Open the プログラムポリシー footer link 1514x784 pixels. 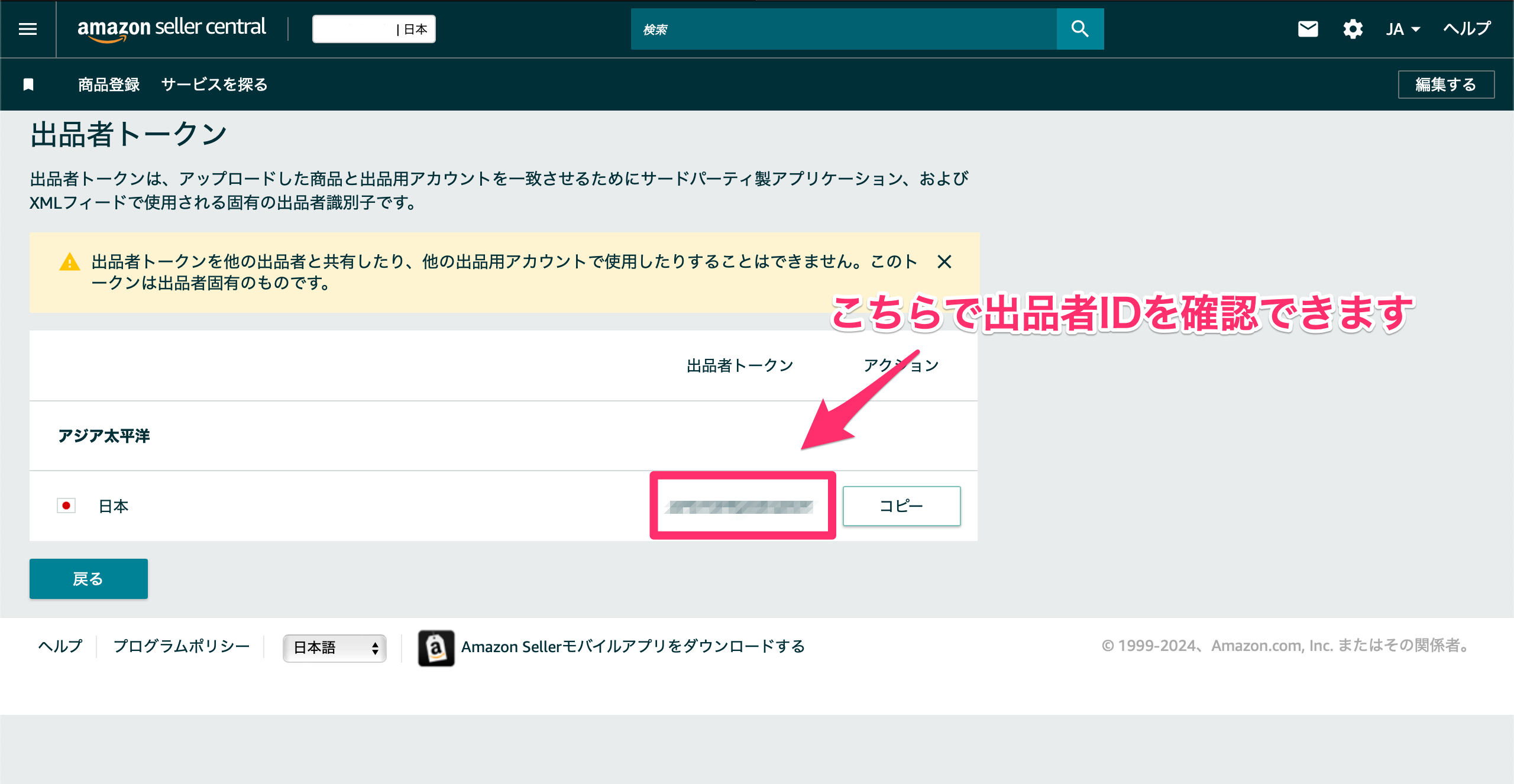tap(182, 646)
